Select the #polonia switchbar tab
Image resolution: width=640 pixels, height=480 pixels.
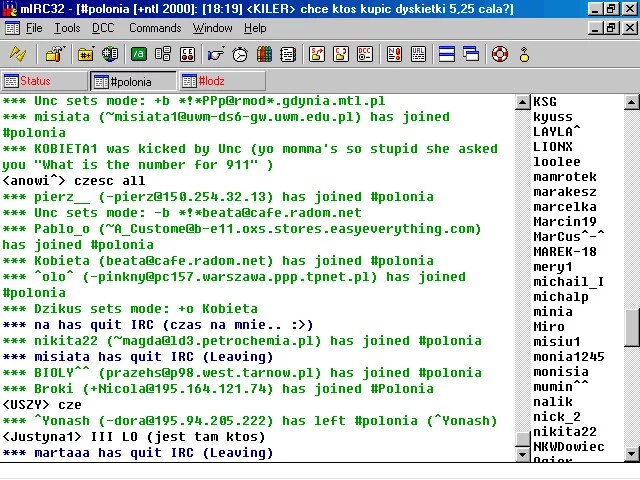(133, 81)
